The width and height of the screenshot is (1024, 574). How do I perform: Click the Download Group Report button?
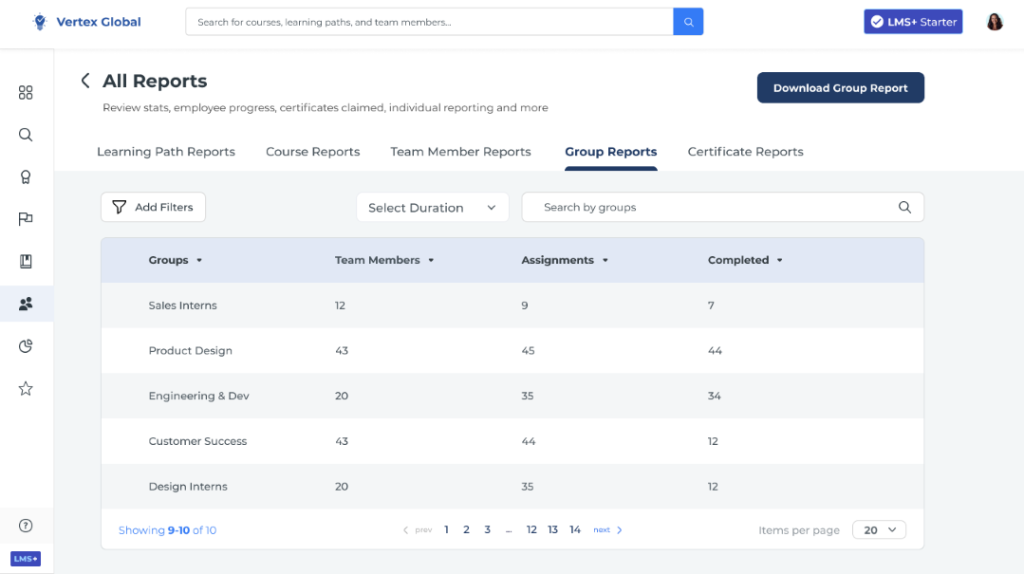pyautogui.click(x=840, y=88)
